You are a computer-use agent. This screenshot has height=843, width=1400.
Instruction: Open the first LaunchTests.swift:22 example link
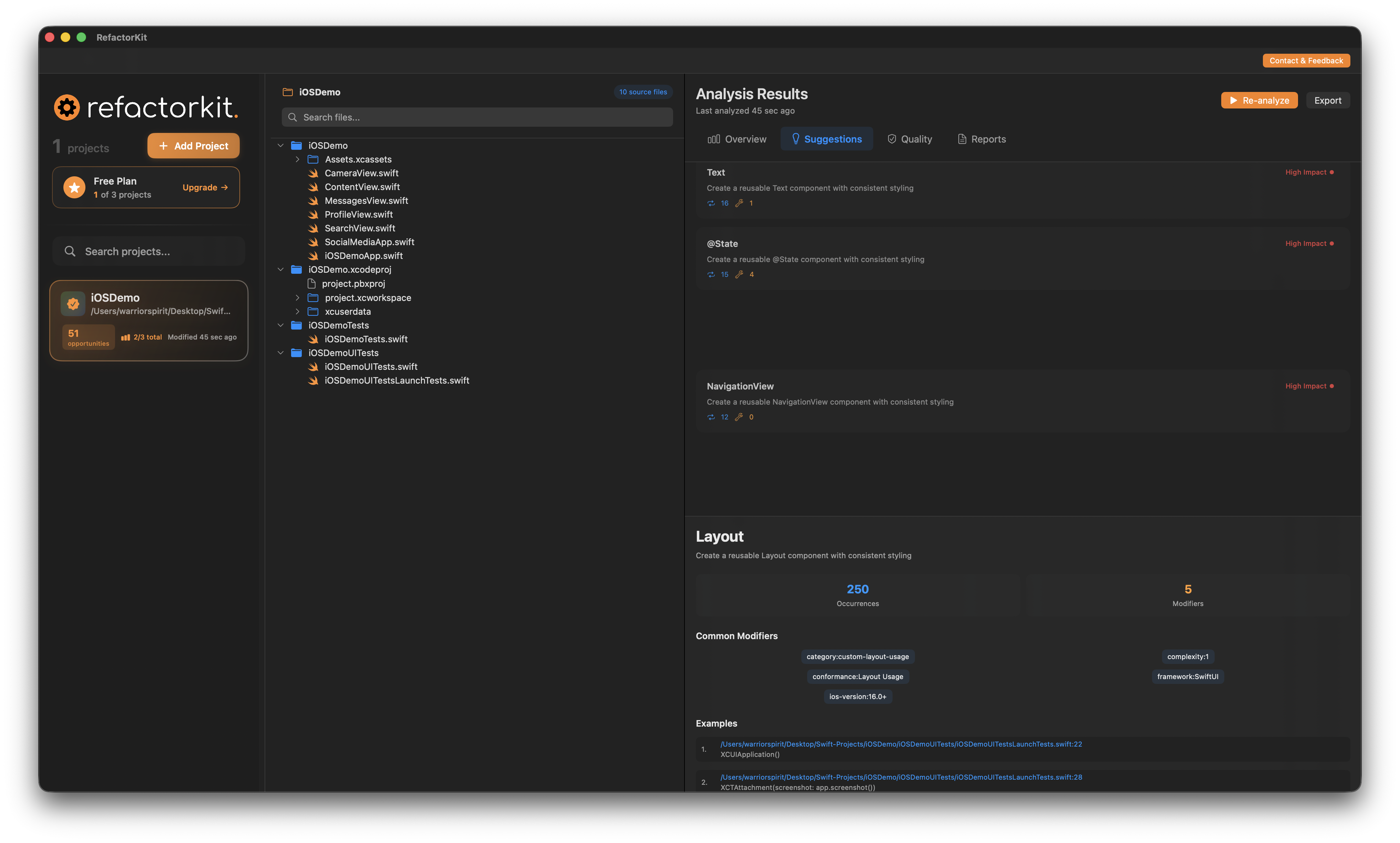(x=901, y=744)
